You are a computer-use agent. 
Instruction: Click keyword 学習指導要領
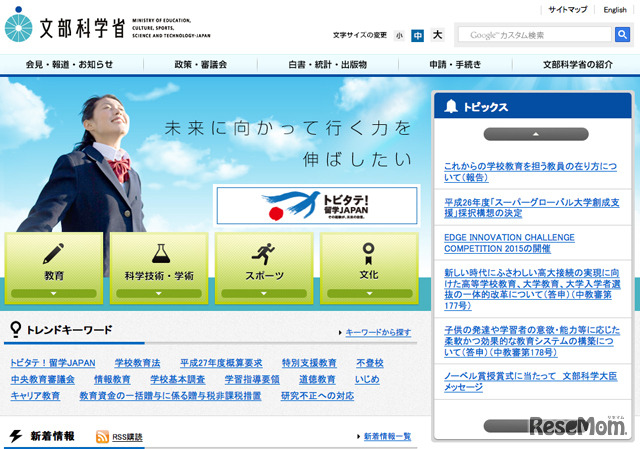pos(252,379)
